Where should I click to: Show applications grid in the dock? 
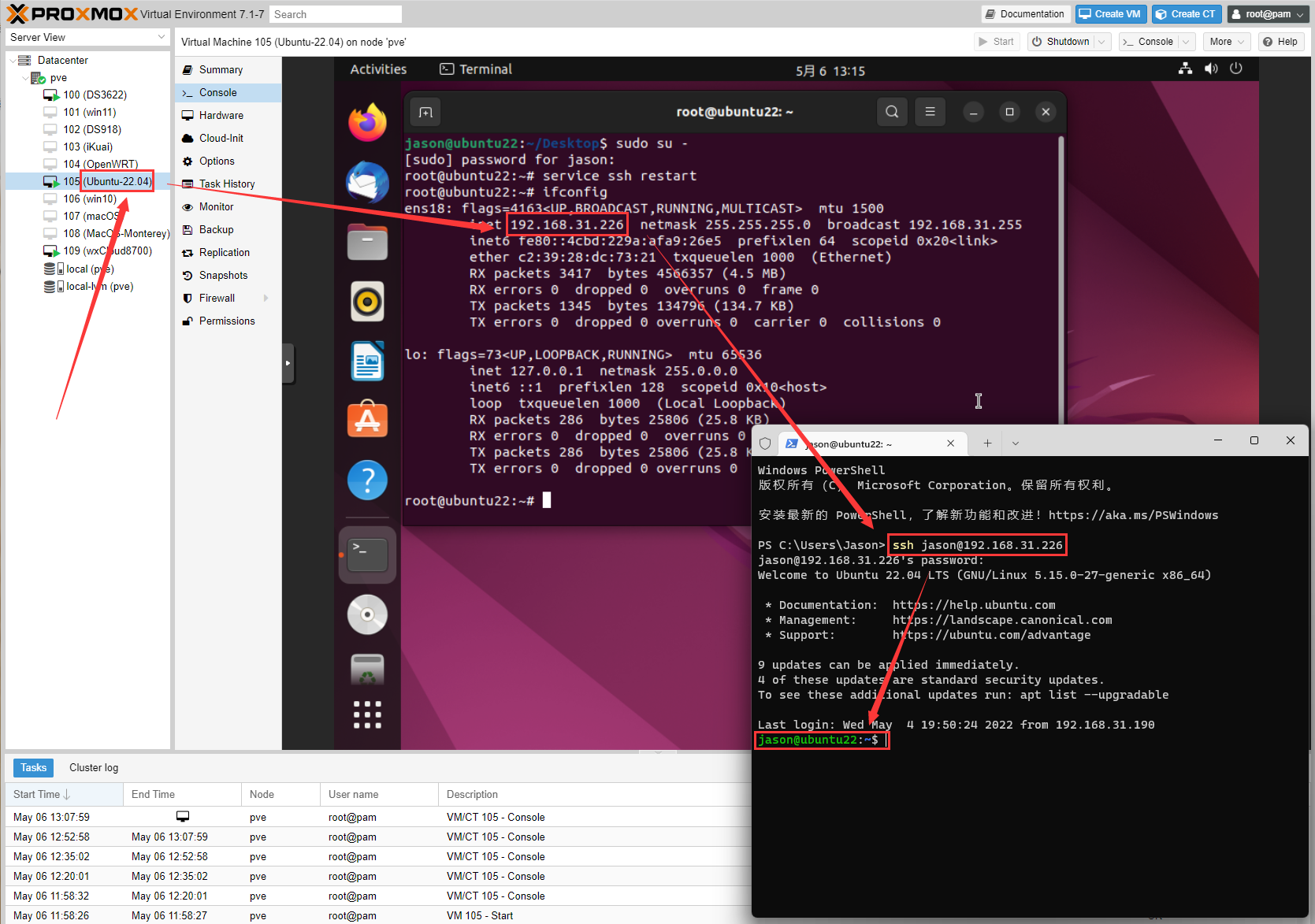point(367,714)
